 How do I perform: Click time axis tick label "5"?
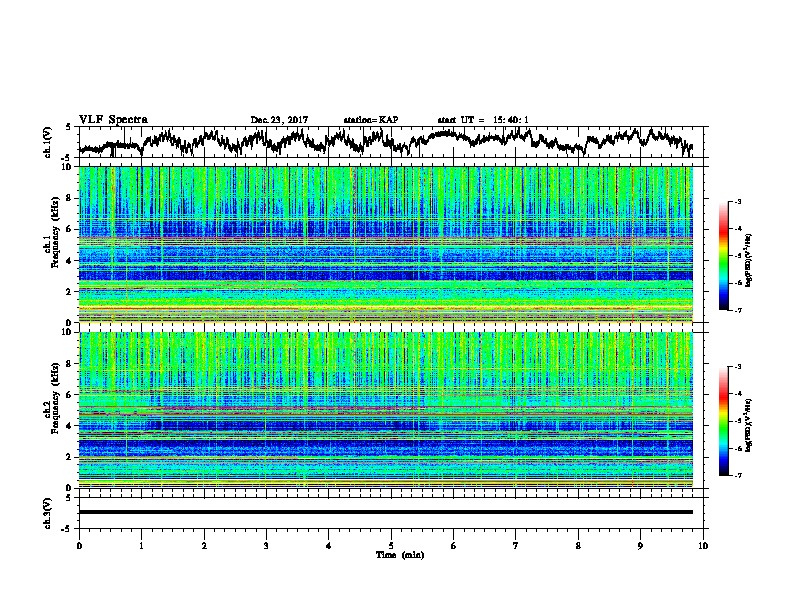coord(391,546)
